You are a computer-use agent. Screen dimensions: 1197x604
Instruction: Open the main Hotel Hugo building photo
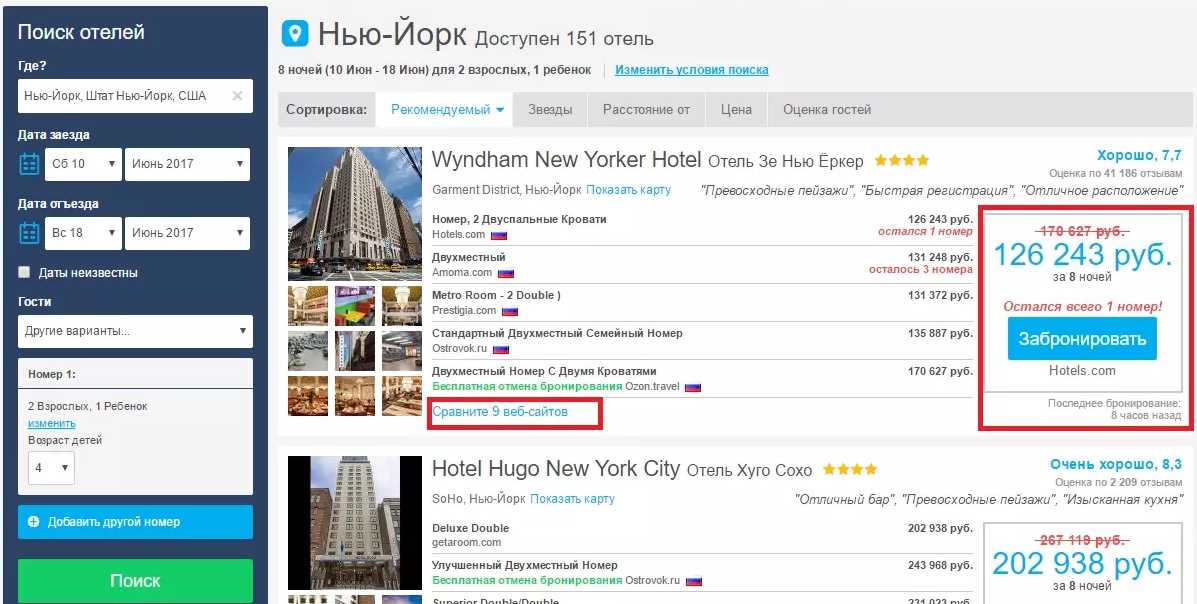pyautogui.click(x=355, y=522)
